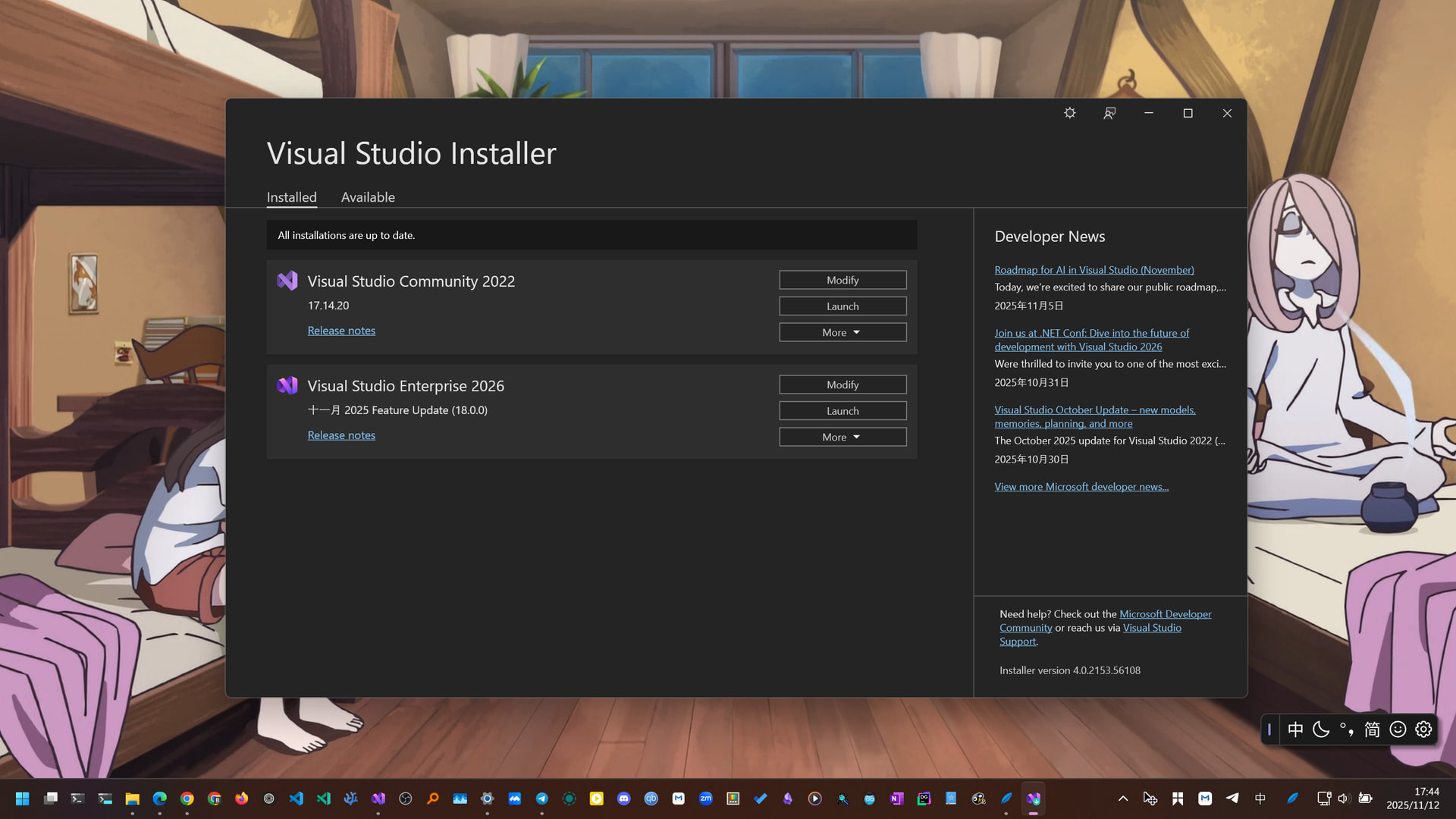Open Roadmap for AI in Visual Studio article

(1094, 270)
